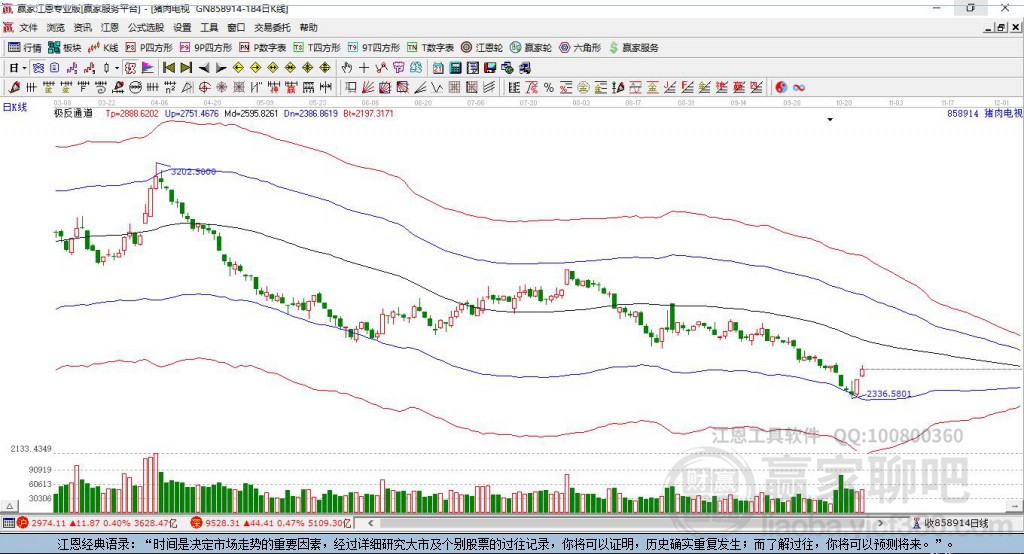
Task: Click the pink flag chart icon
Action: coord(148,68)
